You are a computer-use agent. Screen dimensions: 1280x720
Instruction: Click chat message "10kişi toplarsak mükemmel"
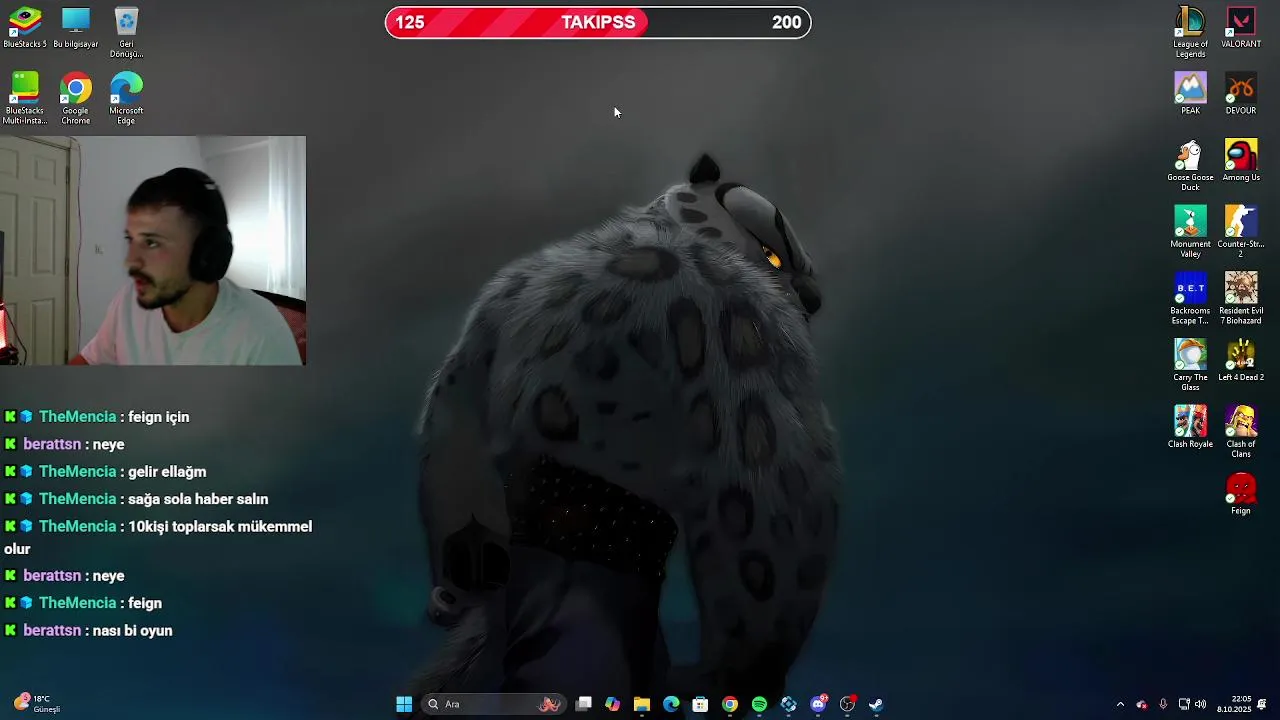(220, 527)
